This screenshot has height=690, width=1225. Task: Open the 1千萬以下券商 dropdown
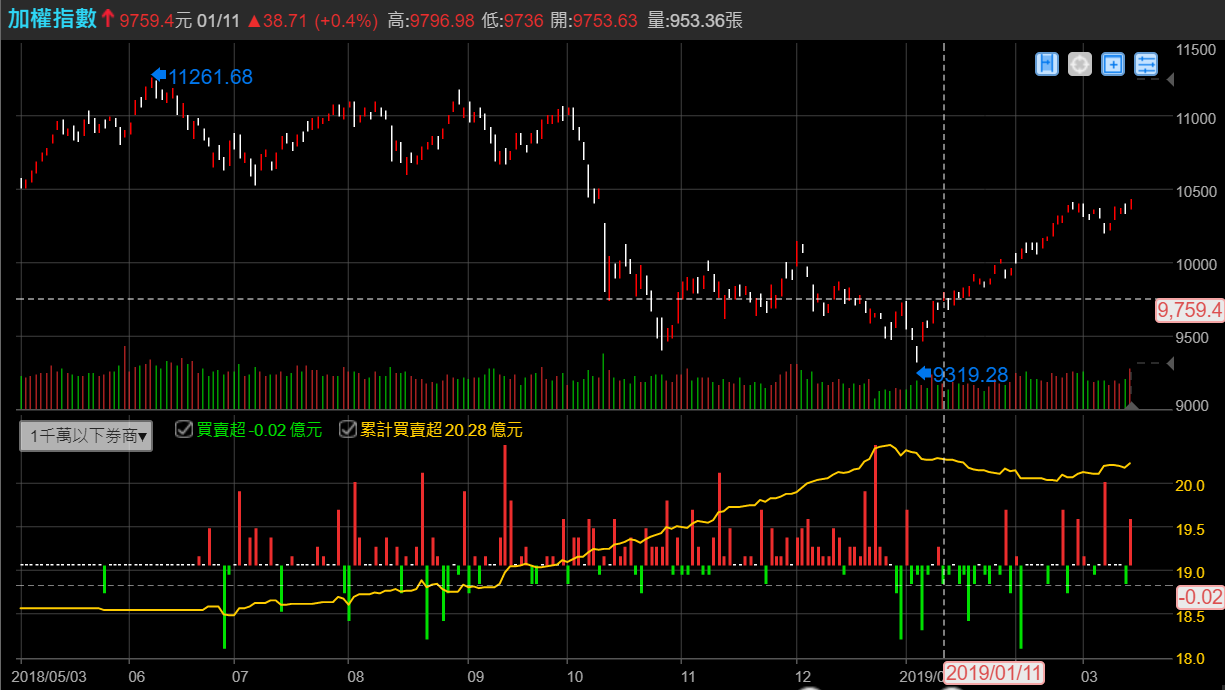(87, 436)
